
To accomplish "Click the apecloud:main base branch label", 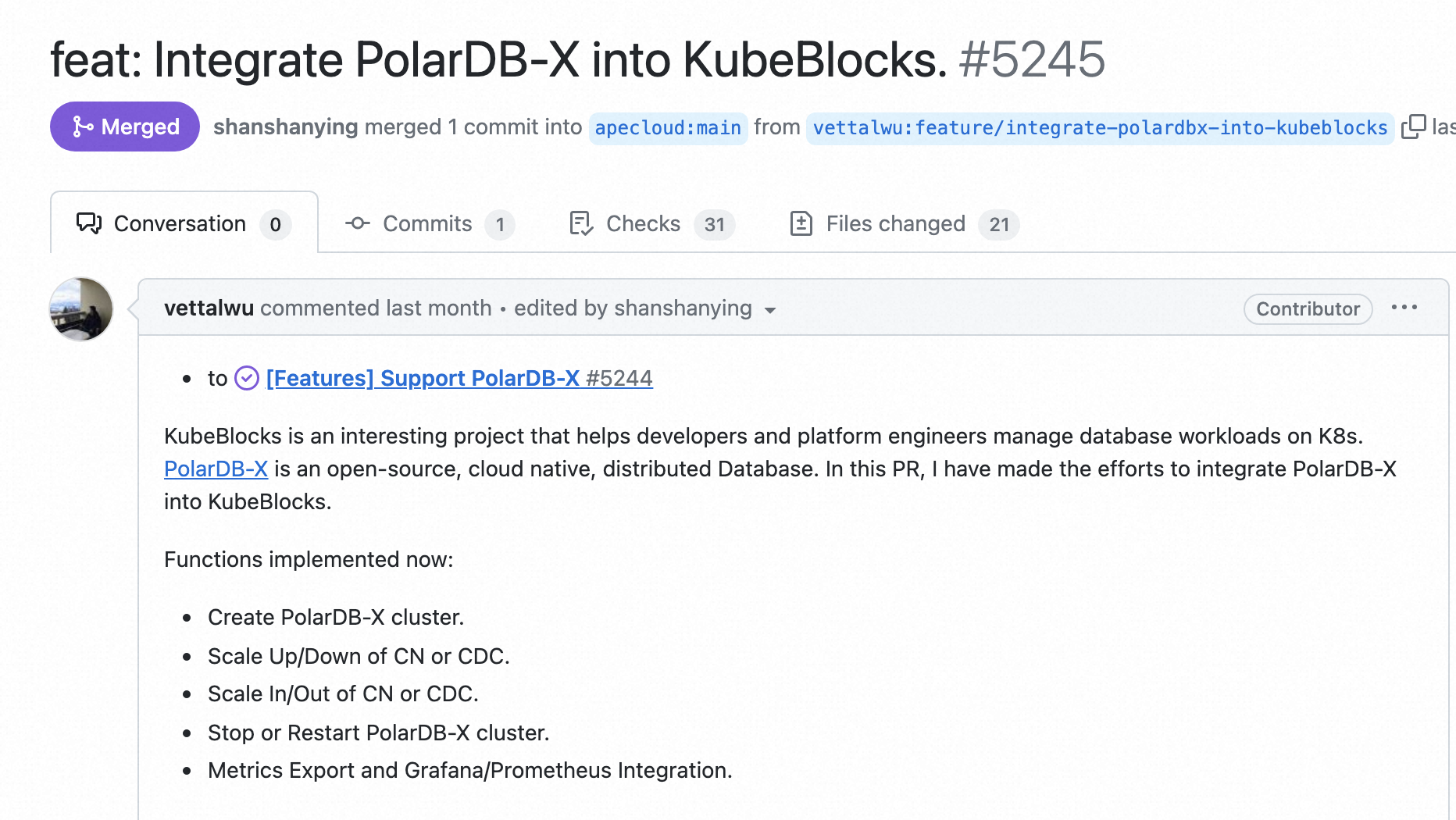I will pos(668,127).
